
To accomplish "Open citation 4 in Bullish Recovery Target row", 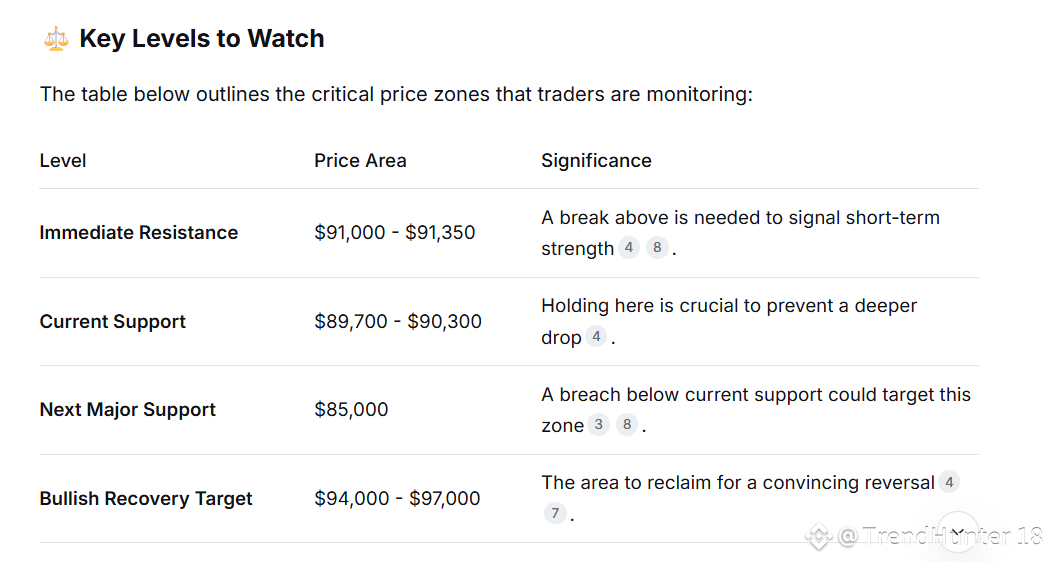I will tap(948, 483).
